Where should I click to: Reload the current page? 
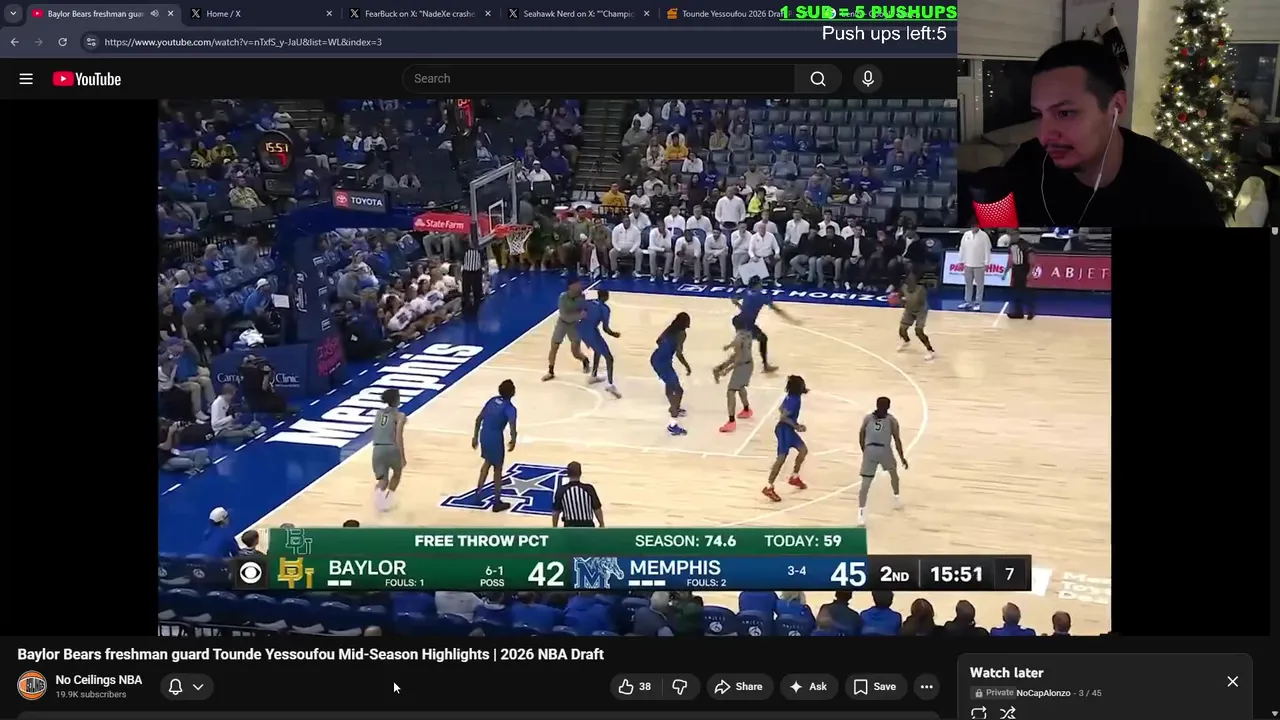click(x=62, y=42)
